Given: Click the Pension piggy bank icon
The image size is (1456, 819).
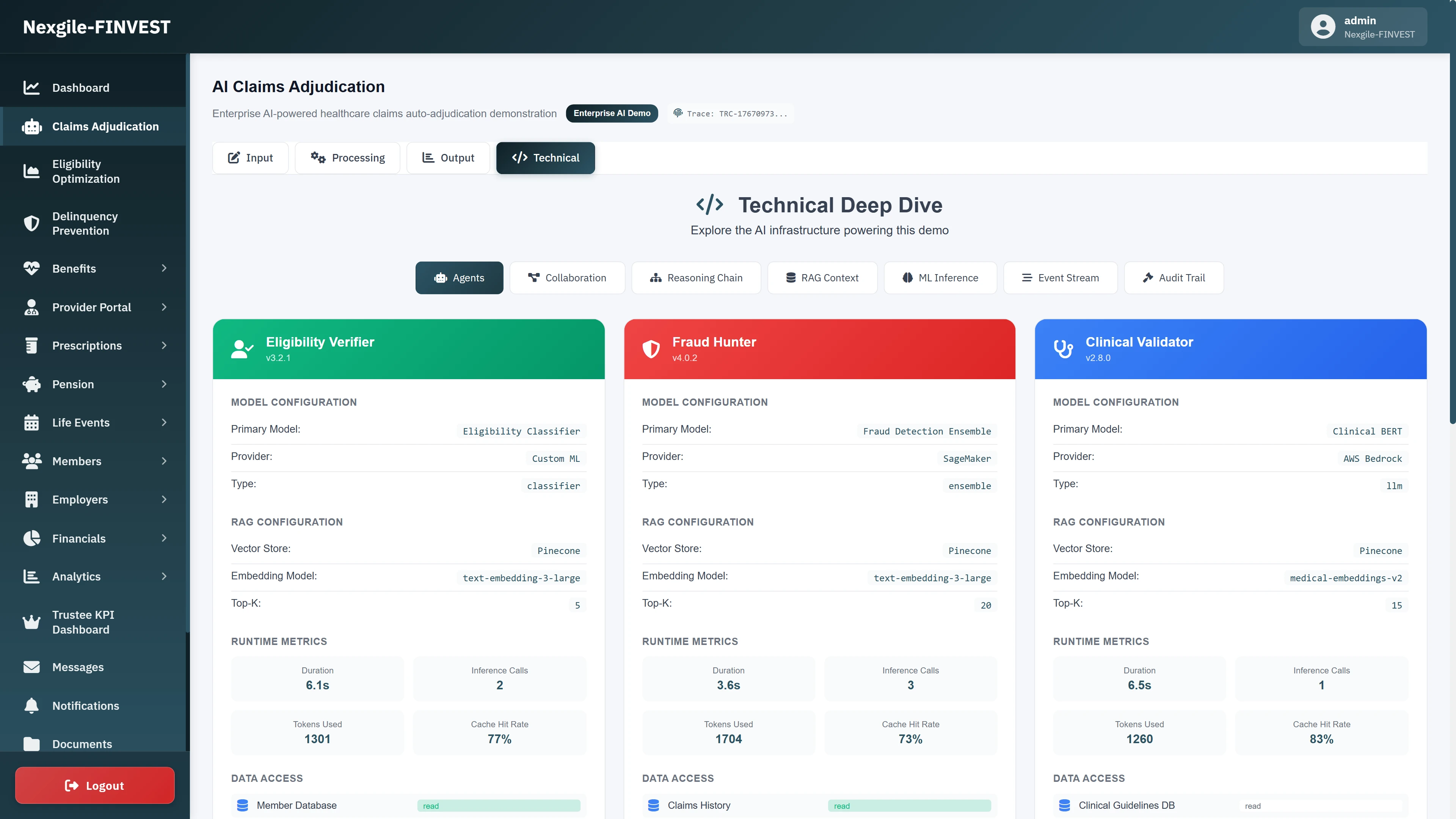Looking at the screenshot, I should [31, 384].
